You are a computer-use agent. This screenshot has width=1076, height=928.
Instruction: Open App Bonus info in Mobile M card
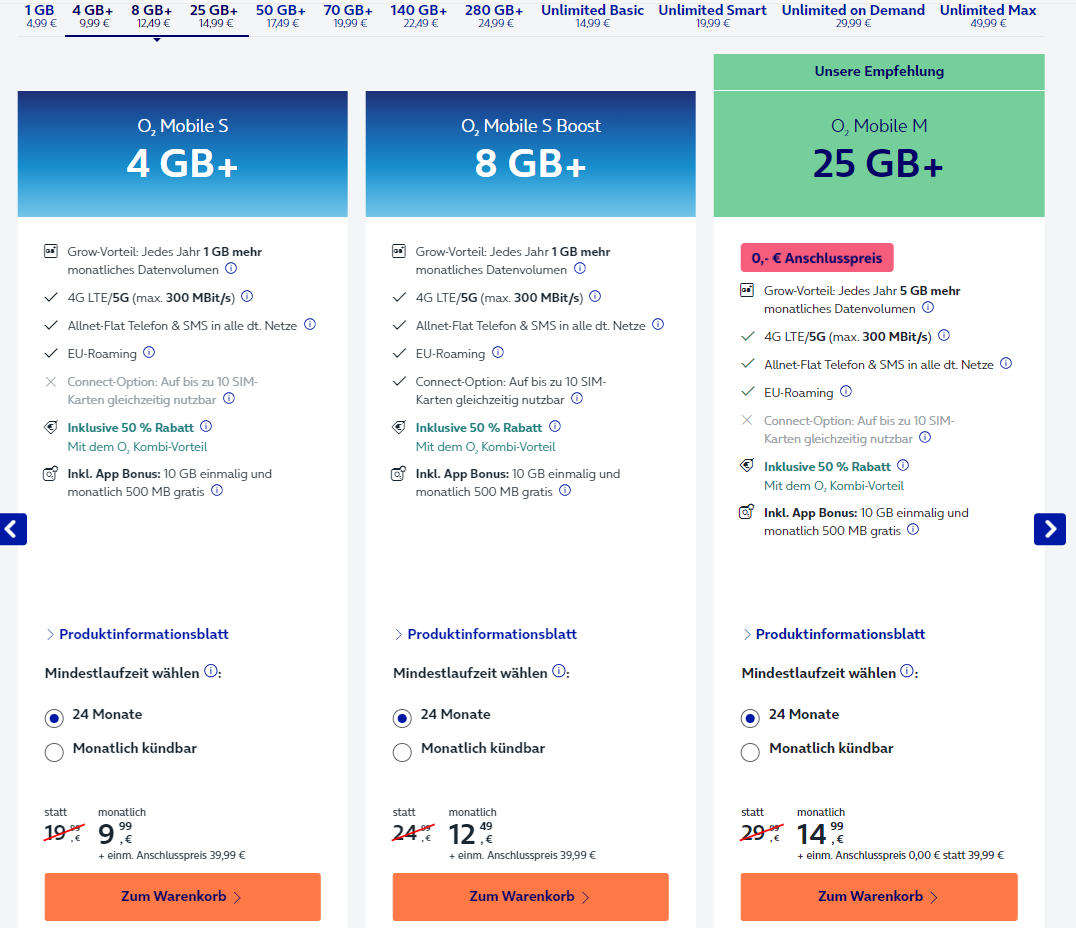point(913,529)
